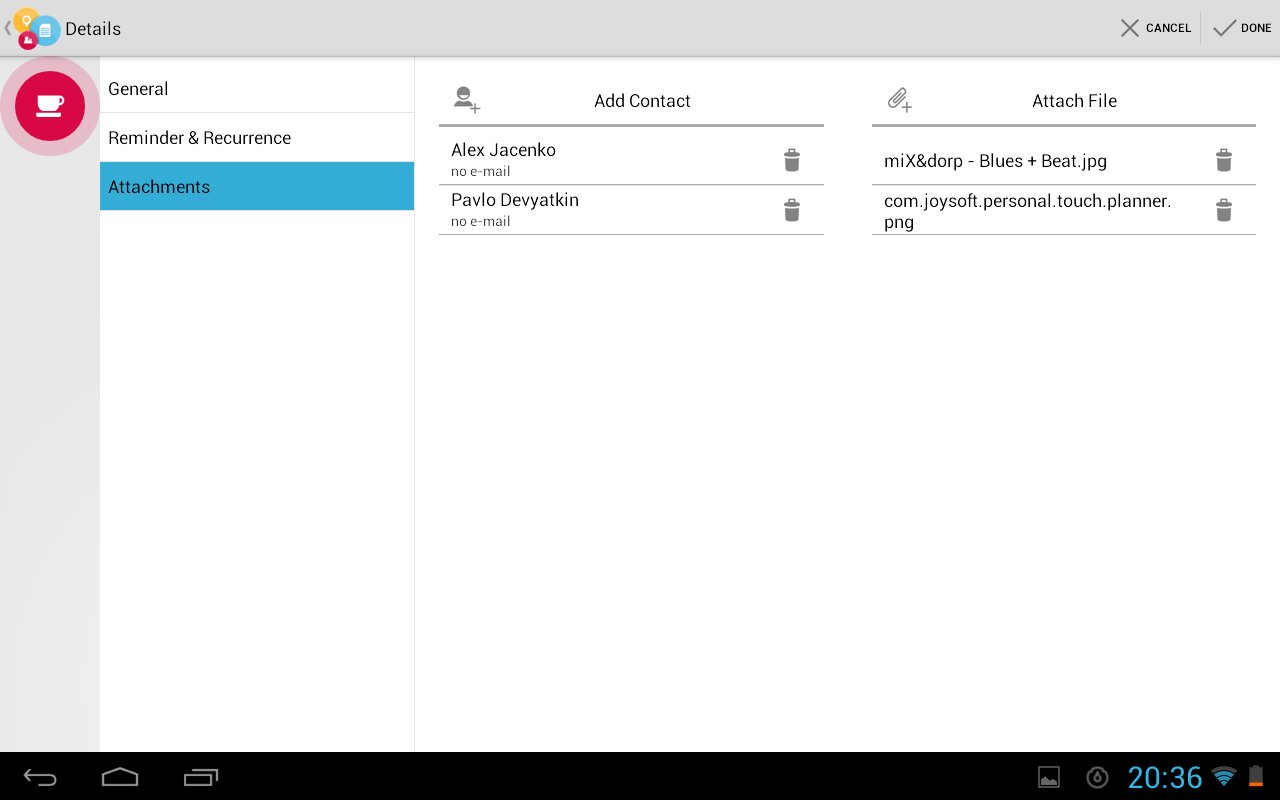The width and height of the screenshot is (1280, 800).
Task: Open the recent apps overview
Action: tap(201, 777)
